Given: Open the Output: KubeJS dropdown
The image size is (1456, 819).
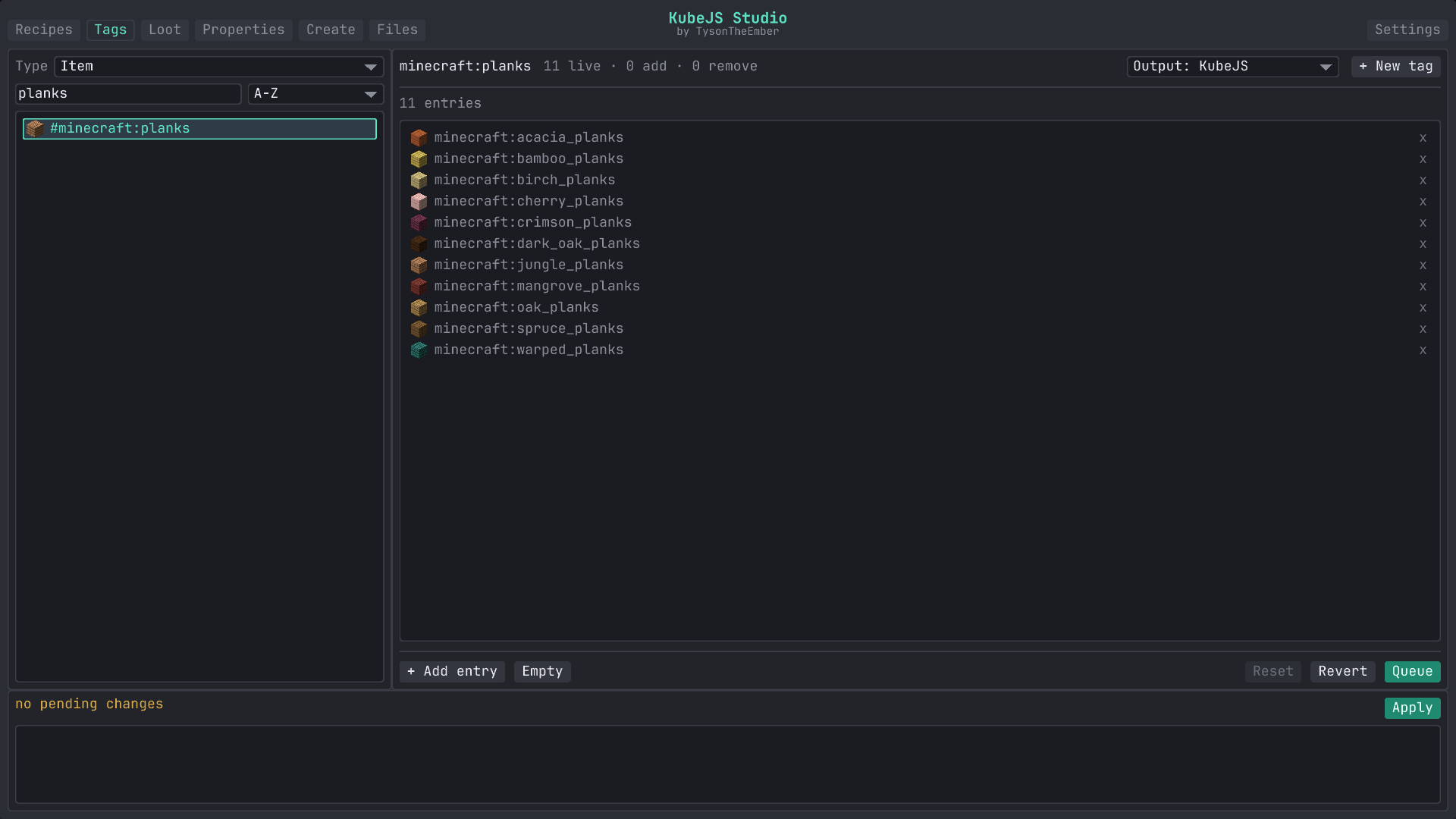Looking at the screenshot, I should pyautogui.click(x=1232, y=67).
